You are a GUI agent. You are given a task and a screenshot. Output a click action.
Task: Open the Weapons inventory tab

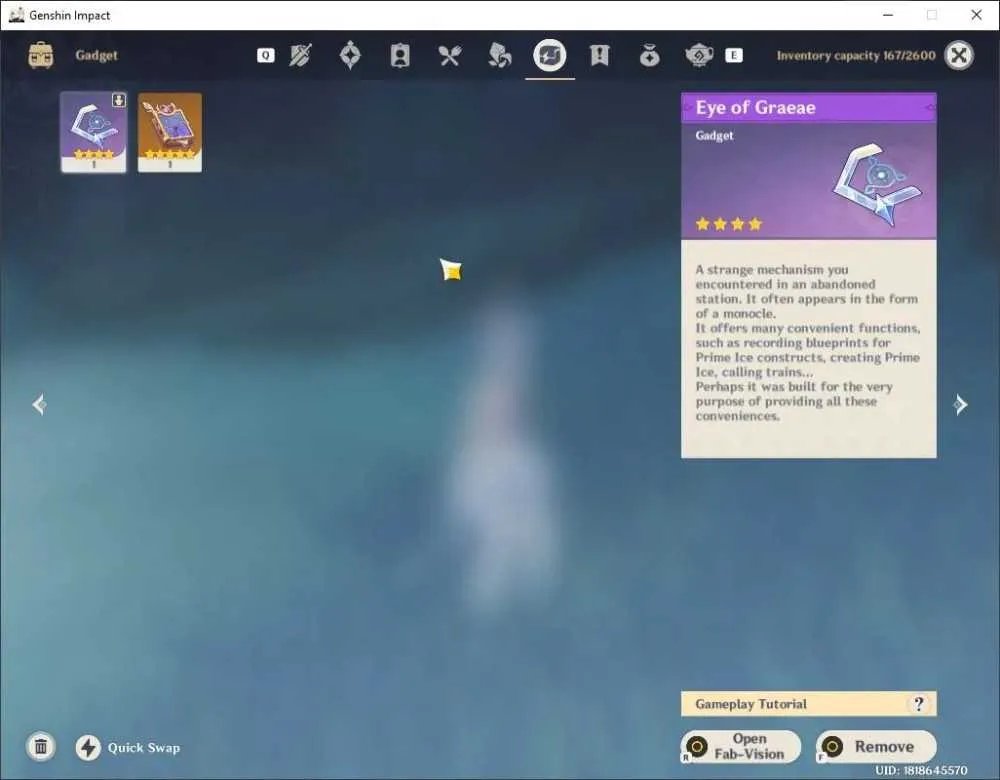click(x=300, y=55)
